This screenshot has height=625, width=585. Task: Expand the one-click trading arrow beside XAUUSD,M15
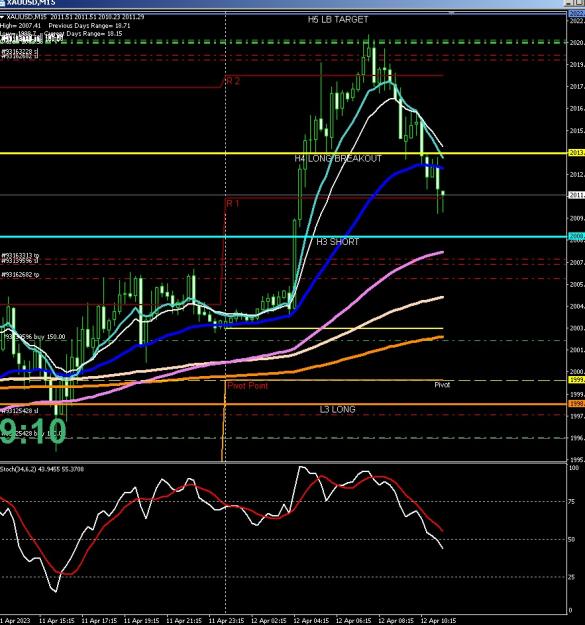[x=2, y=17]
